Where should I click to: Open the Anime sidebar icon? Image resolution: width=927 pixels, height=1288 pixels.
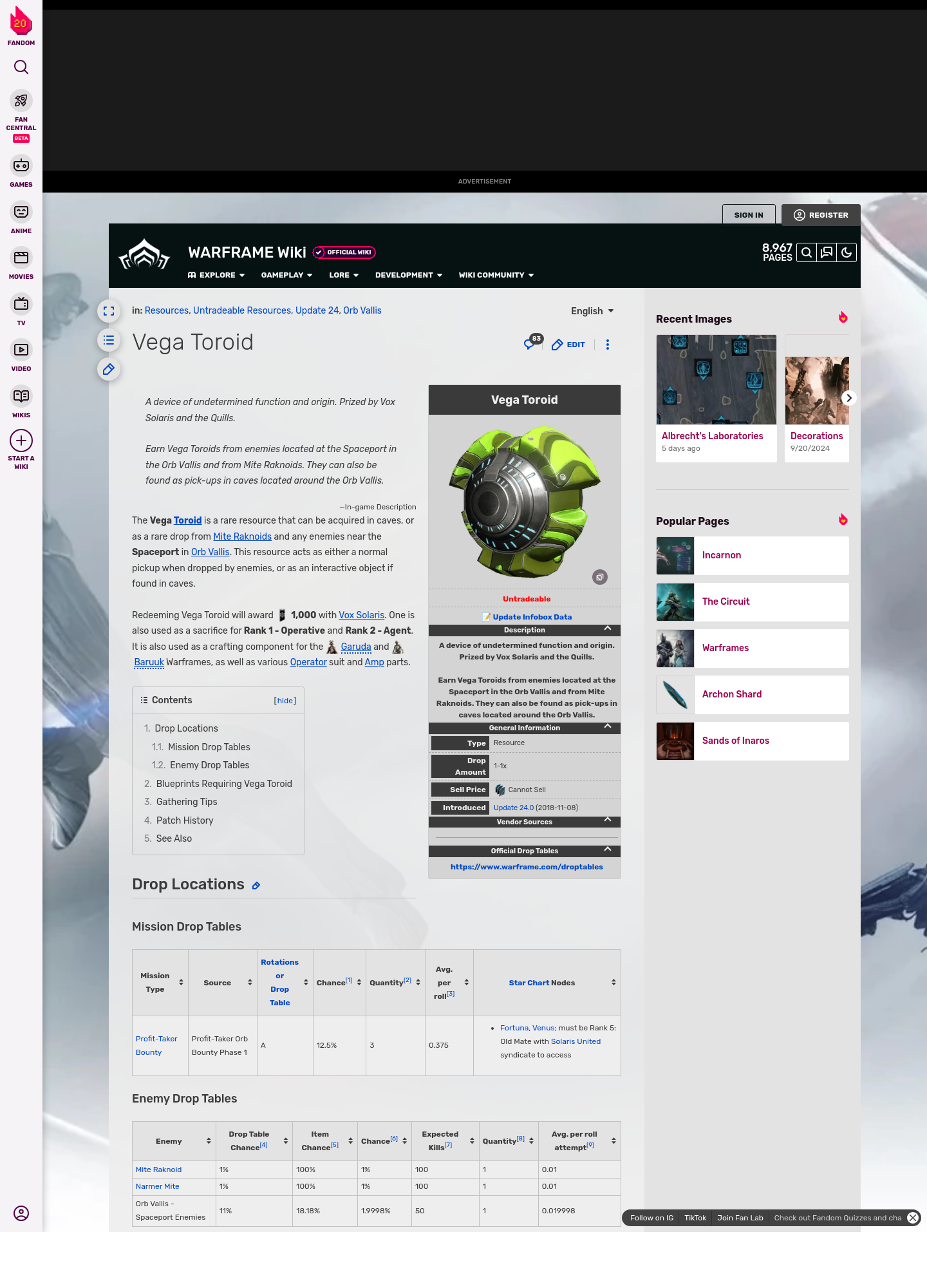(21, 212)
